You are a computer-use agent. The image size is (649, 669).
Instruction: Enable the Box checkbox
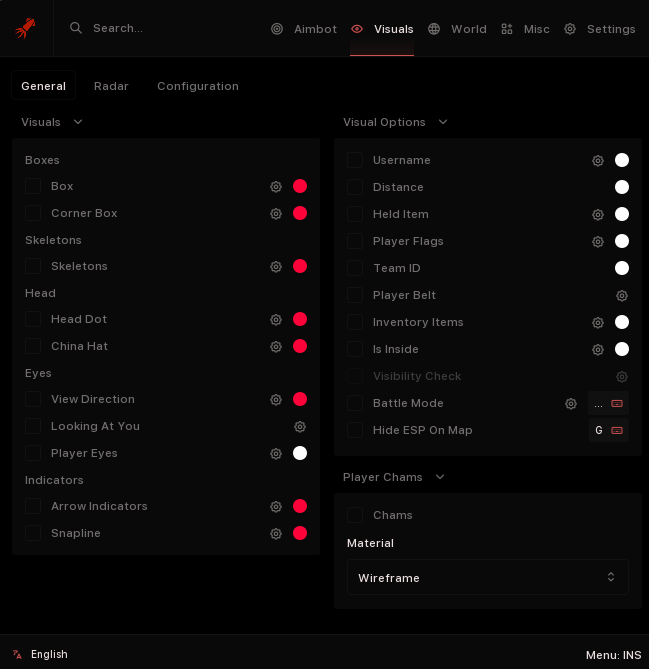tap(33, 186)
